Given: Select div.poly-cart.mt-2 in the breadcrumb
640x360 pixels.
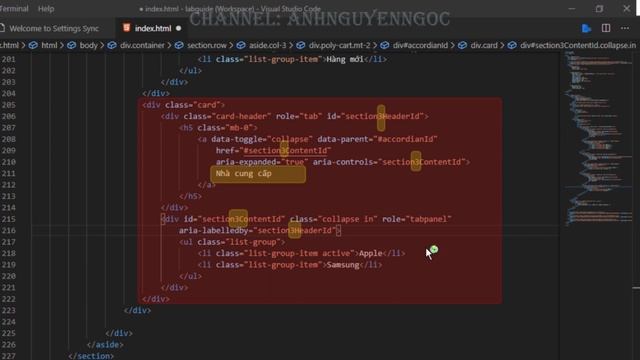Looking at the screenshot, I should [x=340, y=45].
